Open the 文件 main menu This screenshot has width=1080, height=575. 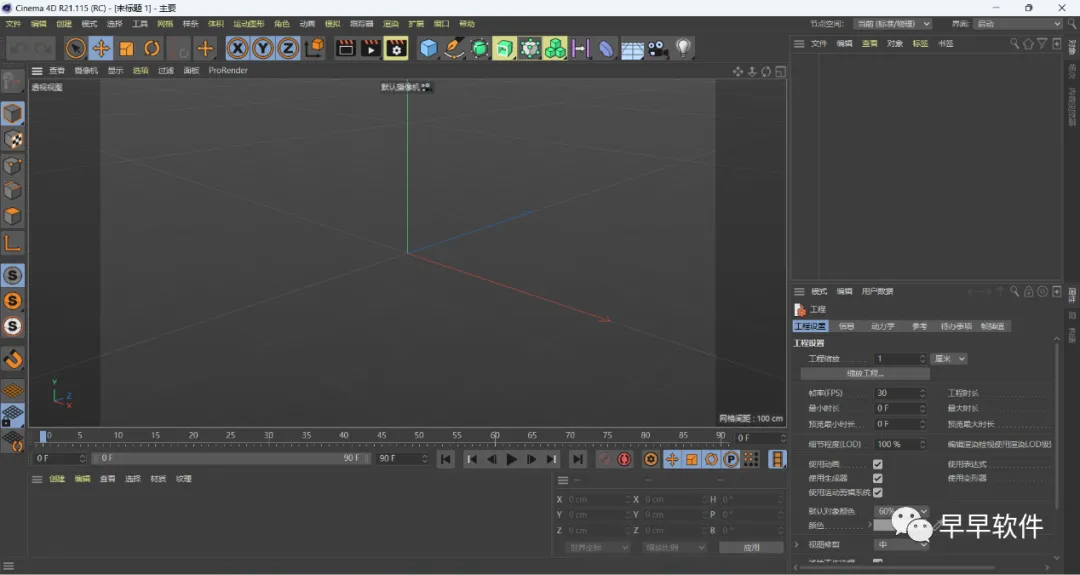[13, 23]
